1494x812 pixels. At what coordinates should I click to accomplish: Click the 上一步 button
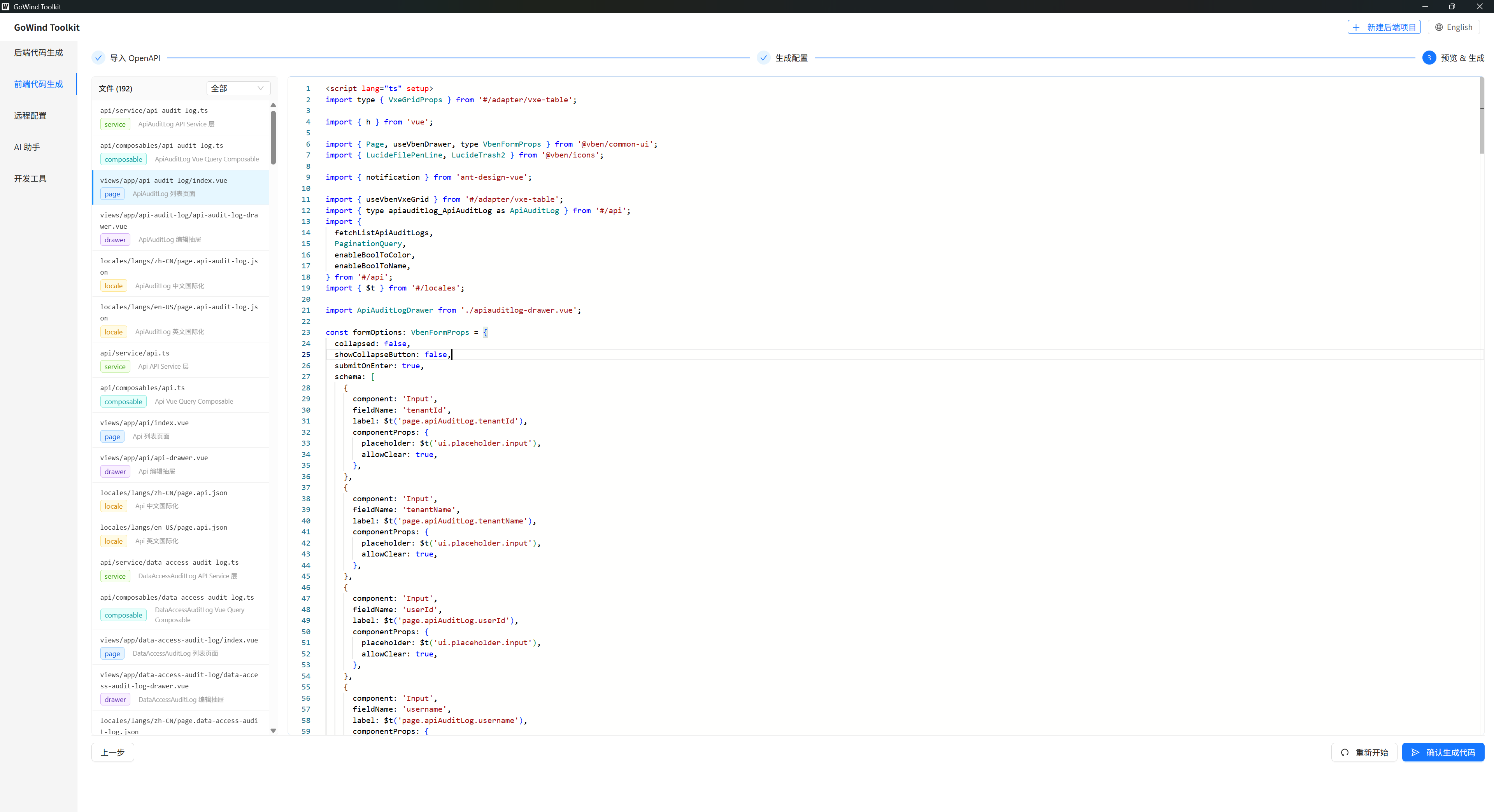[112, 752]
